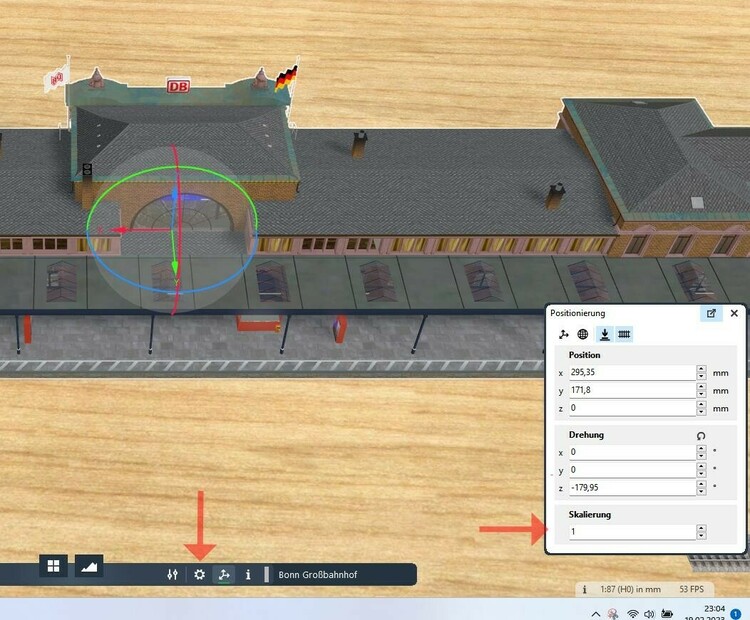Click the 53 FPS indicator

pos(692,589)
